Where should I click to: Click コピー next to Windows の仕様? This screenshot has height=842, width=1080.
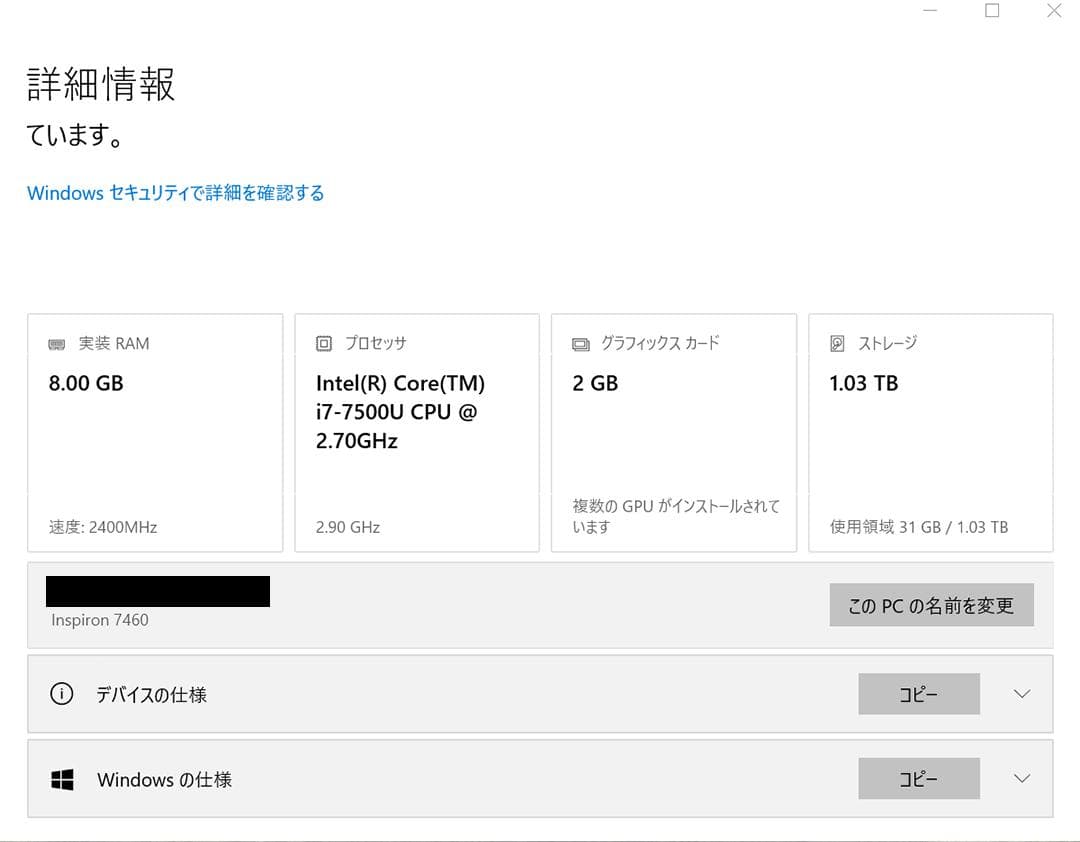tap(918, 779)
